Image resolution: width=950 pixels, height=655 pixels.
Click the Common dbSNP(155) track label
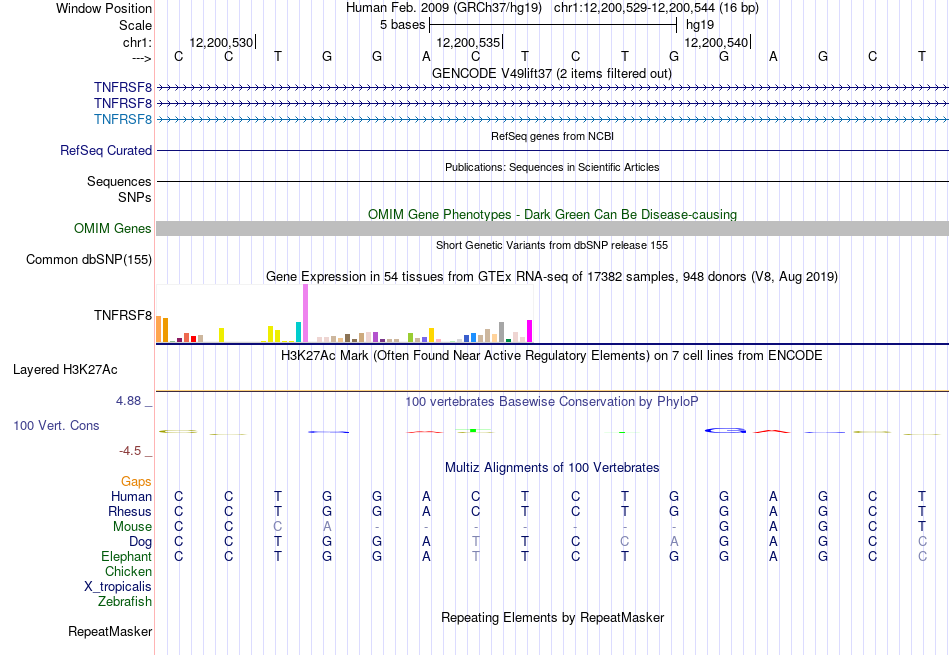click(89, 259)
